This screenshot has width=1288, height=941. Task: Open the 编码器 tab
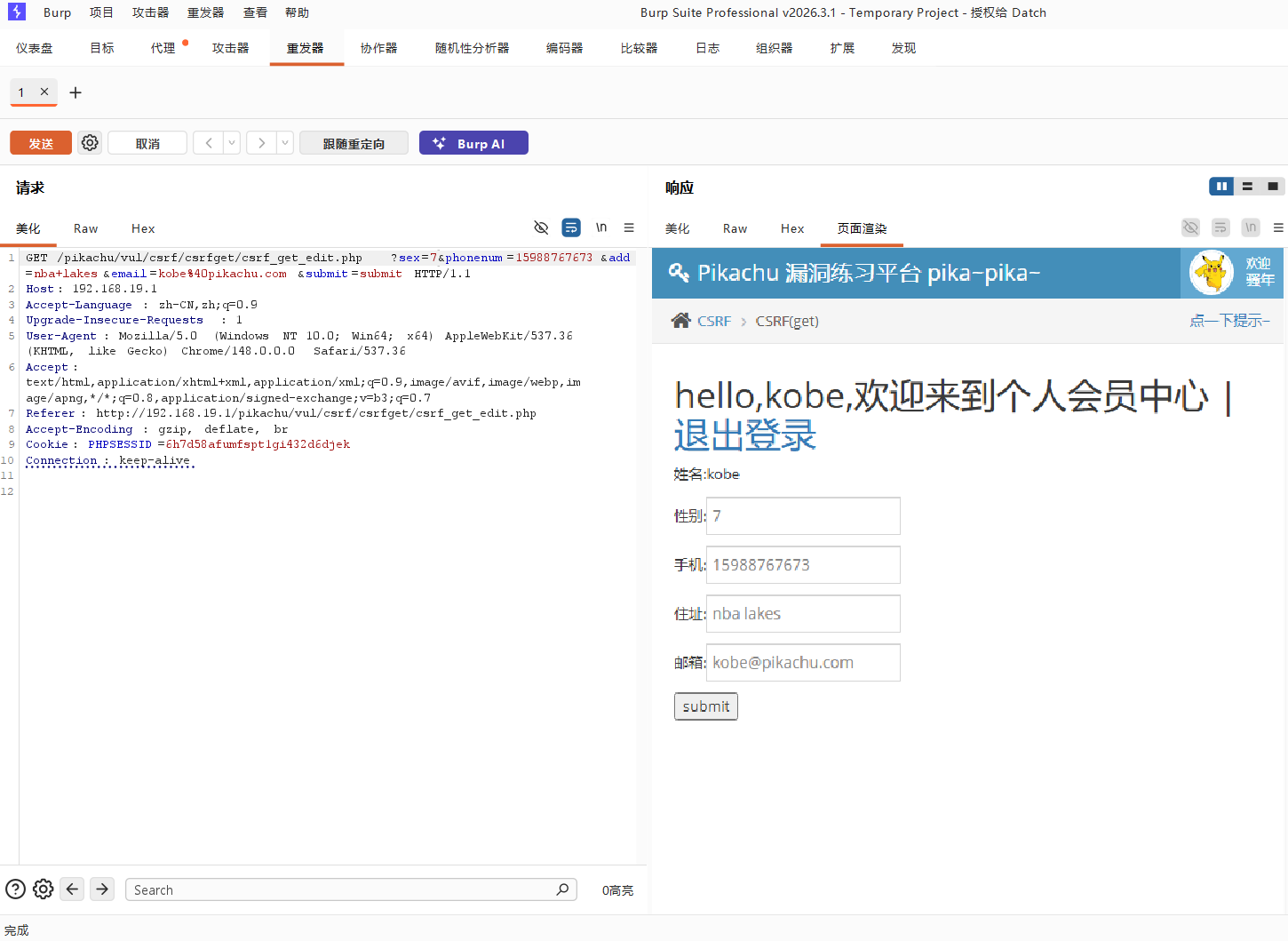coord(564,48)
